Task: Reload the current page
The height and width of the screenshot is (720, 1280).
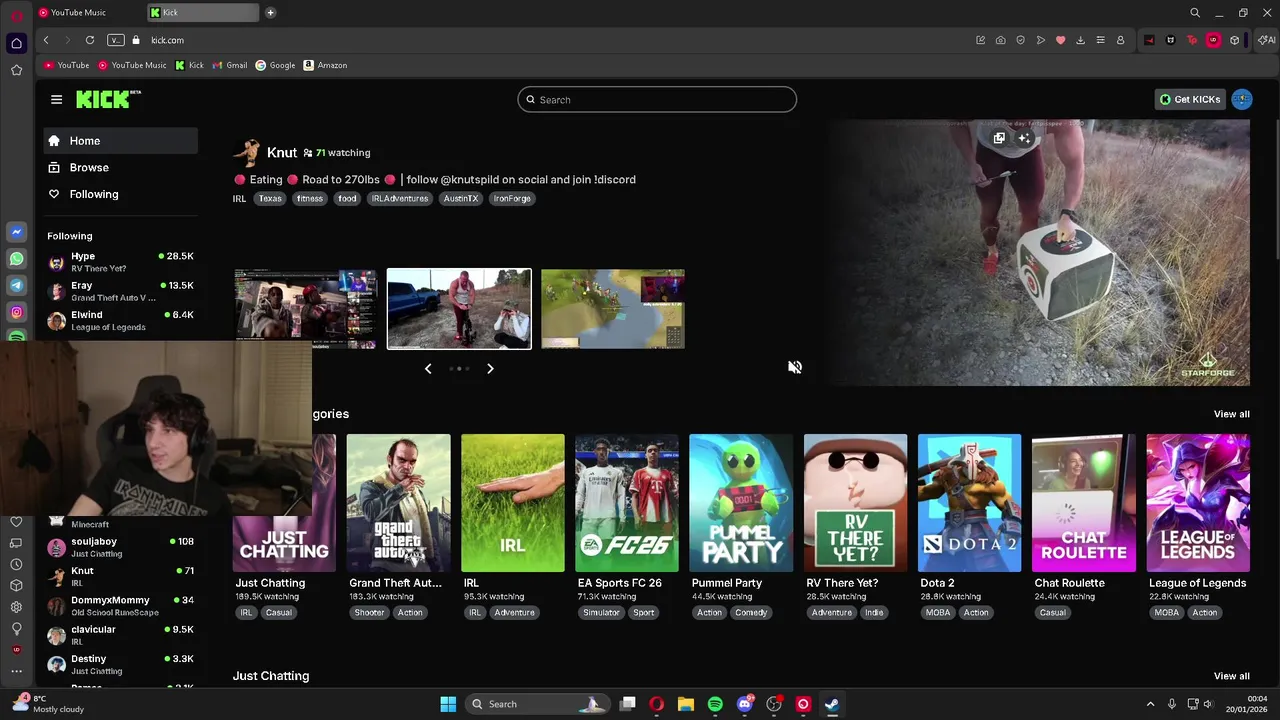Action: point(90,40)
